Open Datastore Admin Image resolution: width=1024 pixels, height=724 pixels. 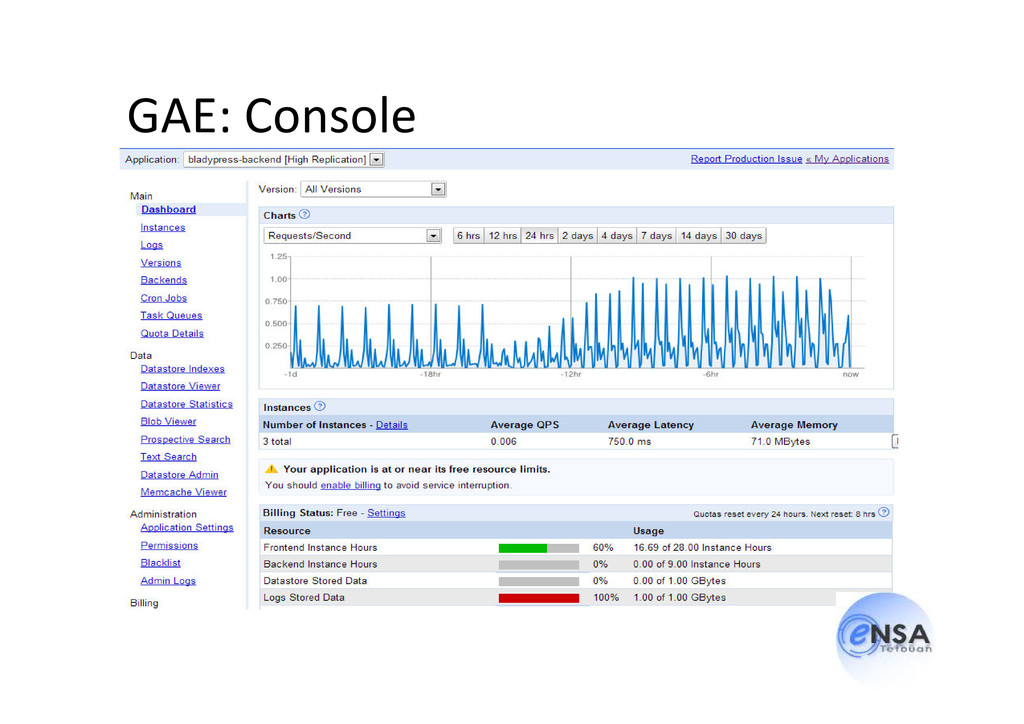pos(179,475)
